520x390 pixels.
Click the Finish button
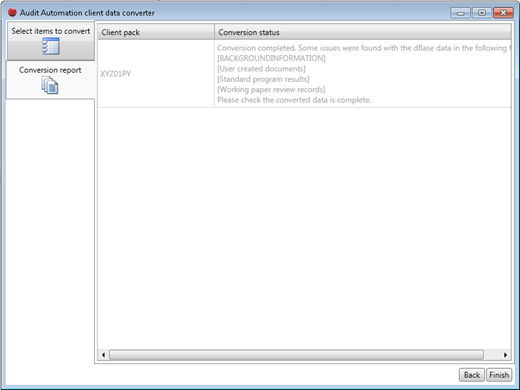(x=499, y=375)
